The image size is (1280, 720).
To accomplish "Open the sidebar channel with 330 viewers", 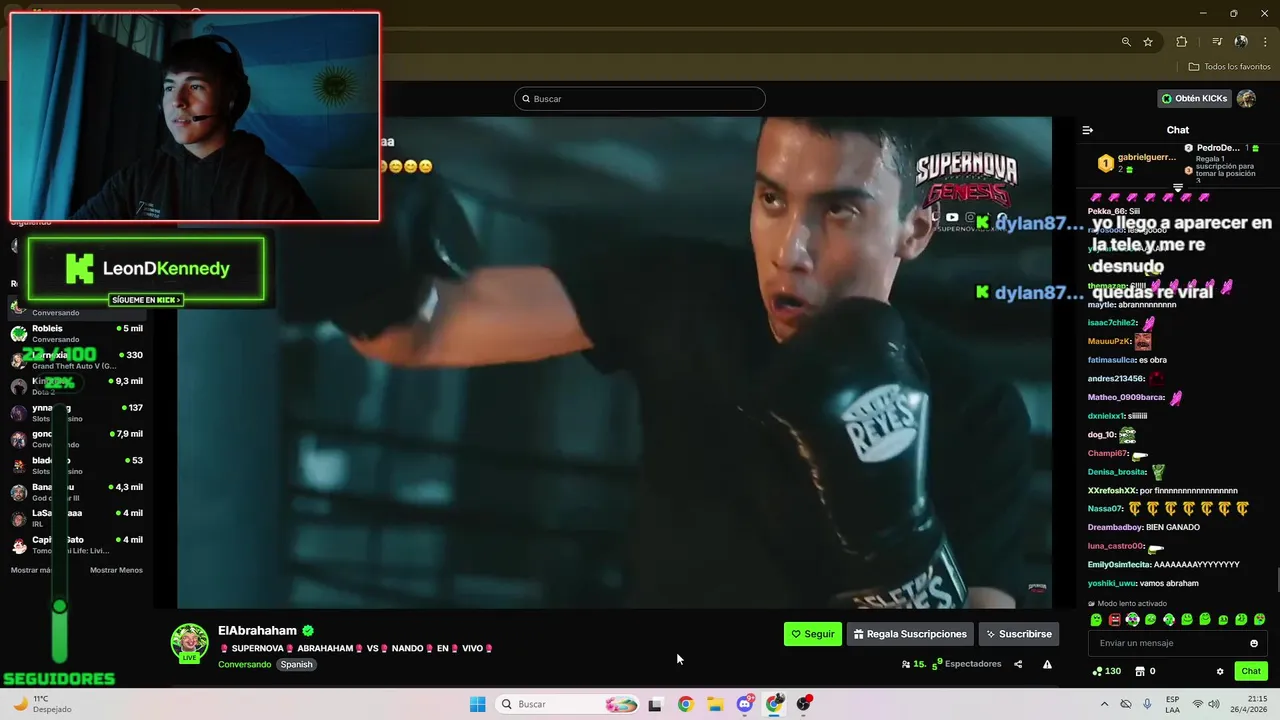I will point(76,360).
